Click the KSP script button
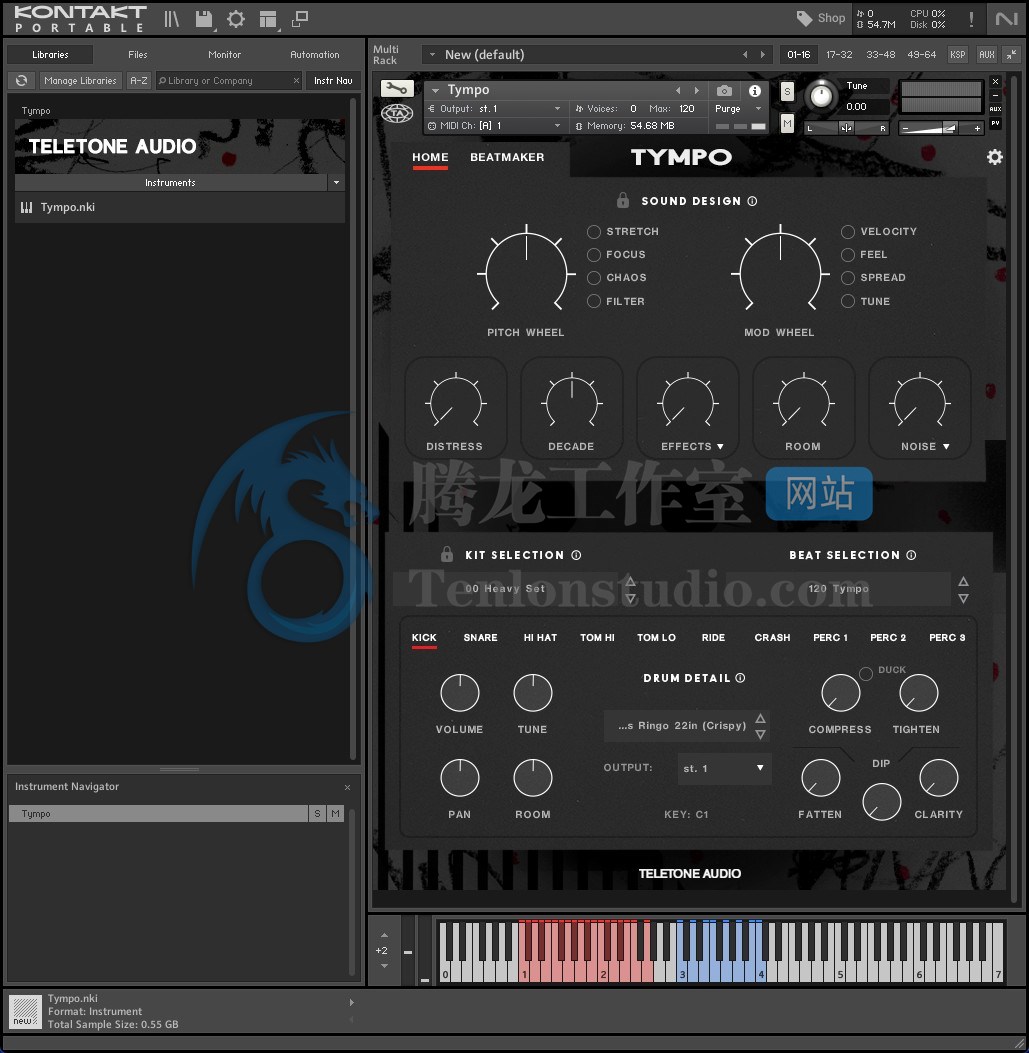 pyautogui.click(x=957, y=54)
